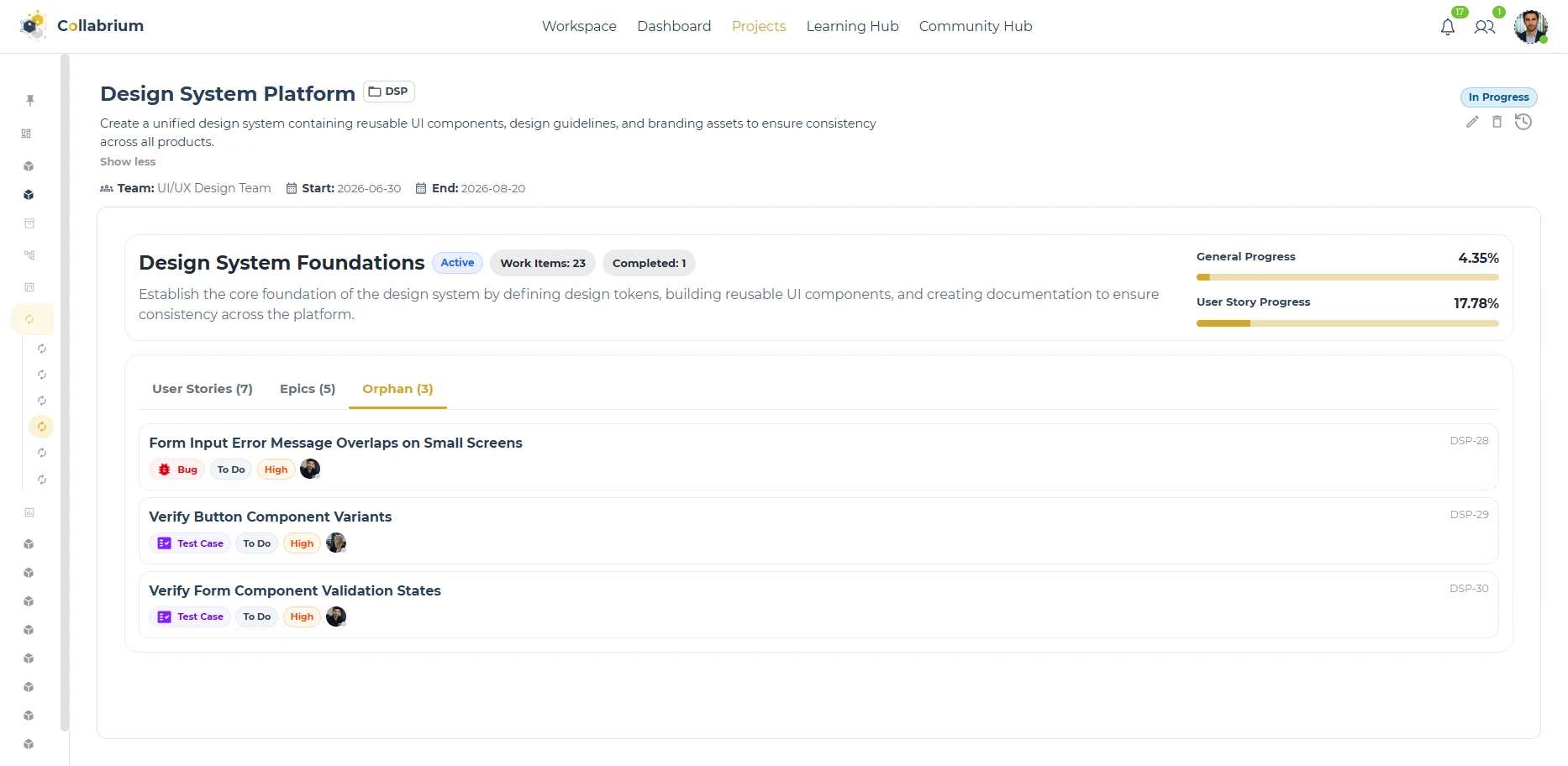The width and height of the screenshot is (1568, 766).
Task: Click the pin icon in sidebar
Action: (30, 100)
